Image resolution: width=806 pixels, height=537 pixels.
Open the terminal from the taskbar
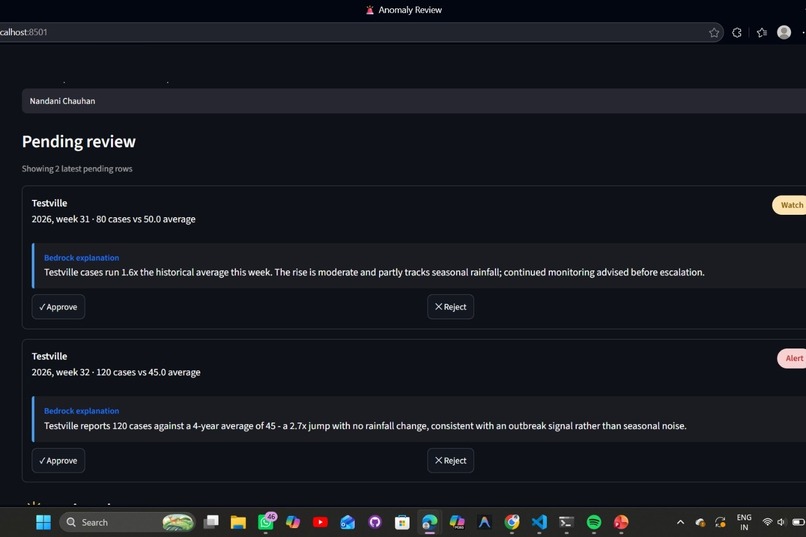(566, 522)
